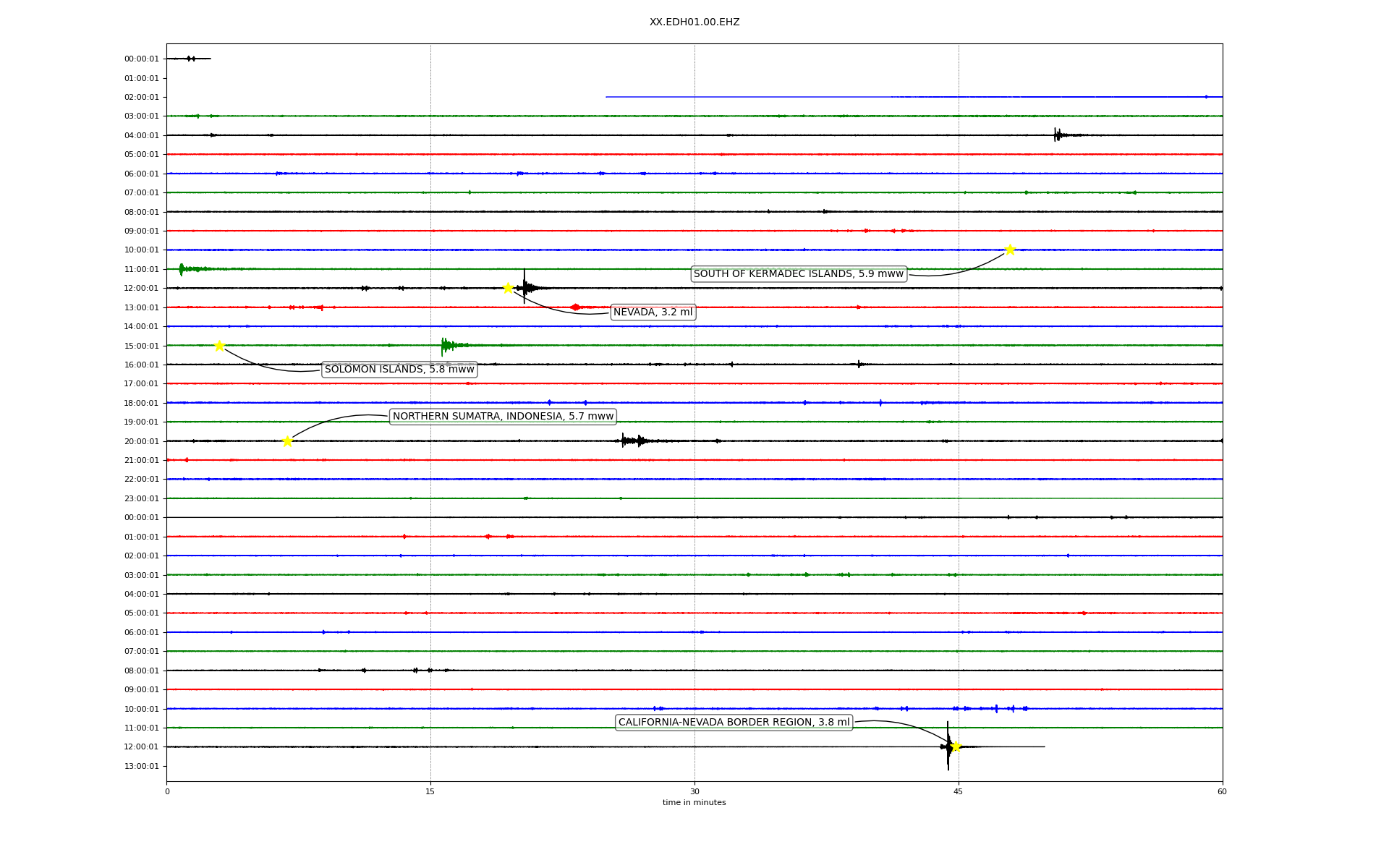Click the 30 minute tick label
The width and height of the screenshot is (1389, 868).
pos(694,791)
